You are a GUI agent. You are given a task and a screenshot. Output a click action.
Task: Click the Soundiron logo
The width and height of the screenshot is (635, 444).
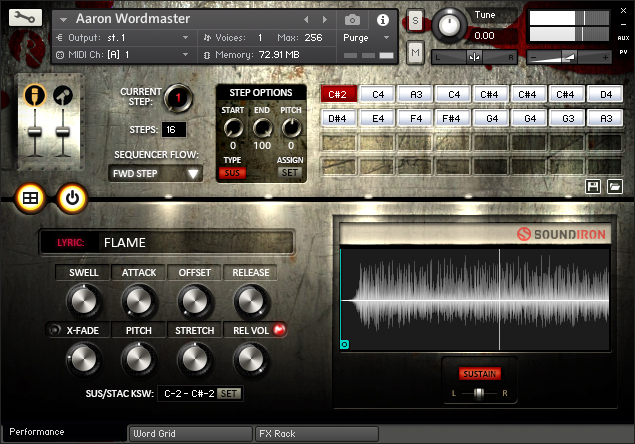[561, 234]
